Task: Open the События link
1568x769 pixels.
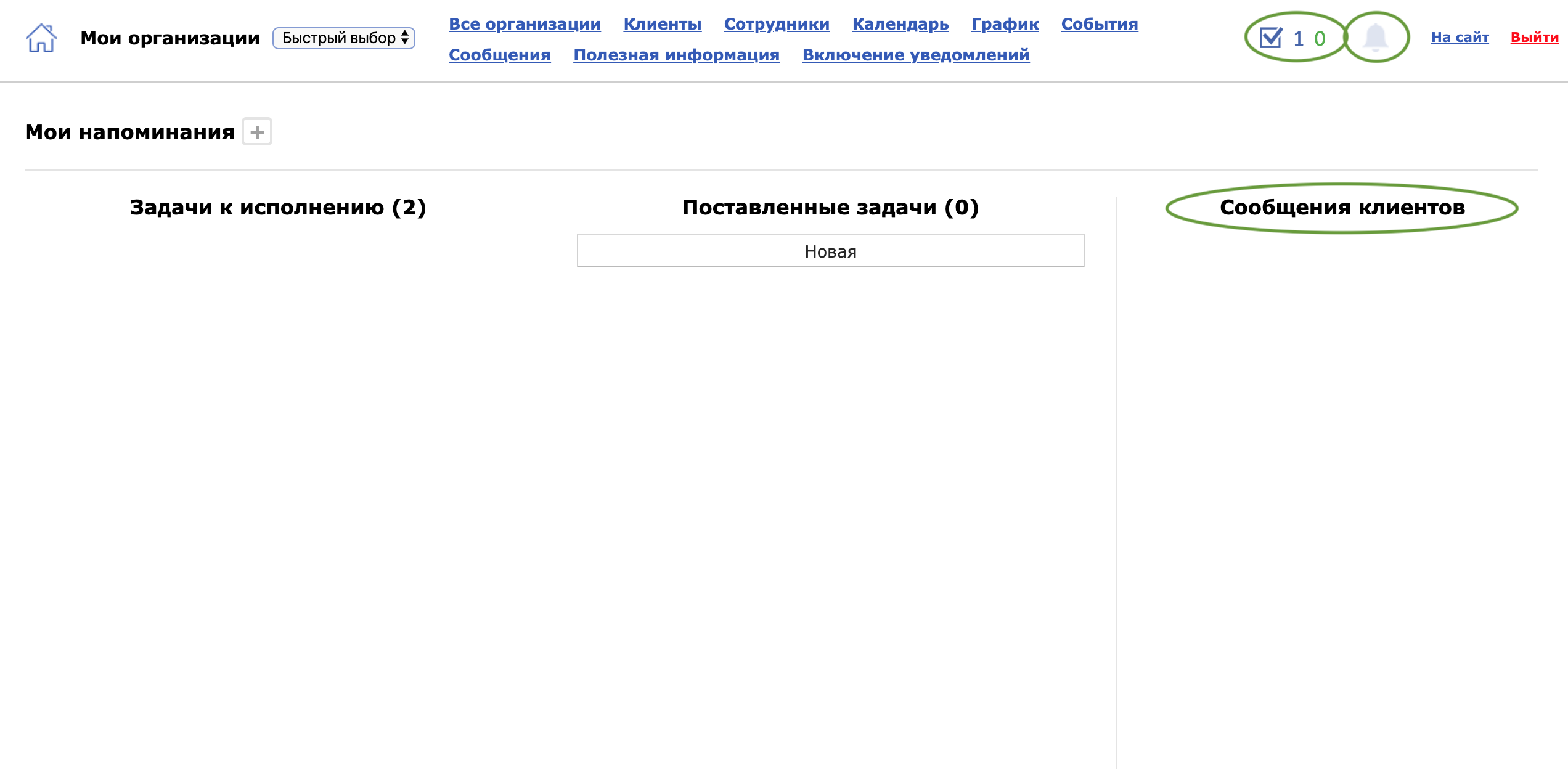Action: click(x=1099, y=24)
